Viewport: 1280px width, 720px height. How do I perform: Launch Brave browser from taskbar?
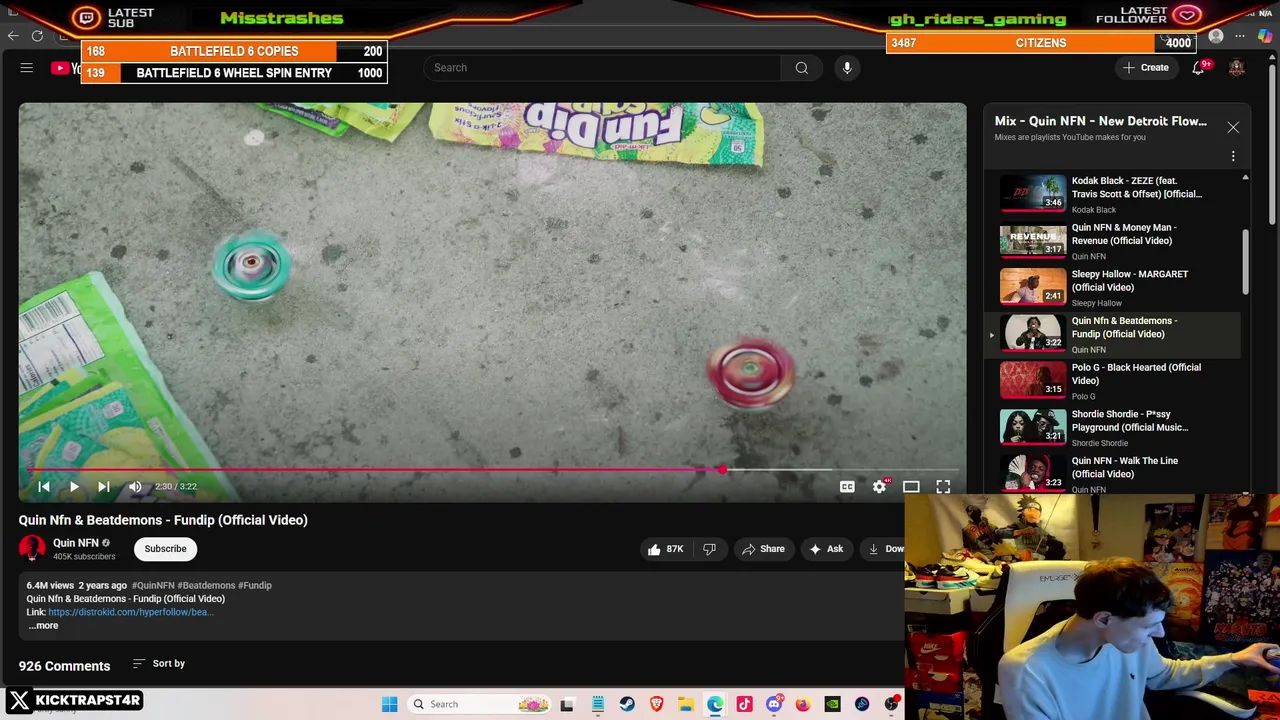coord(656,704)
